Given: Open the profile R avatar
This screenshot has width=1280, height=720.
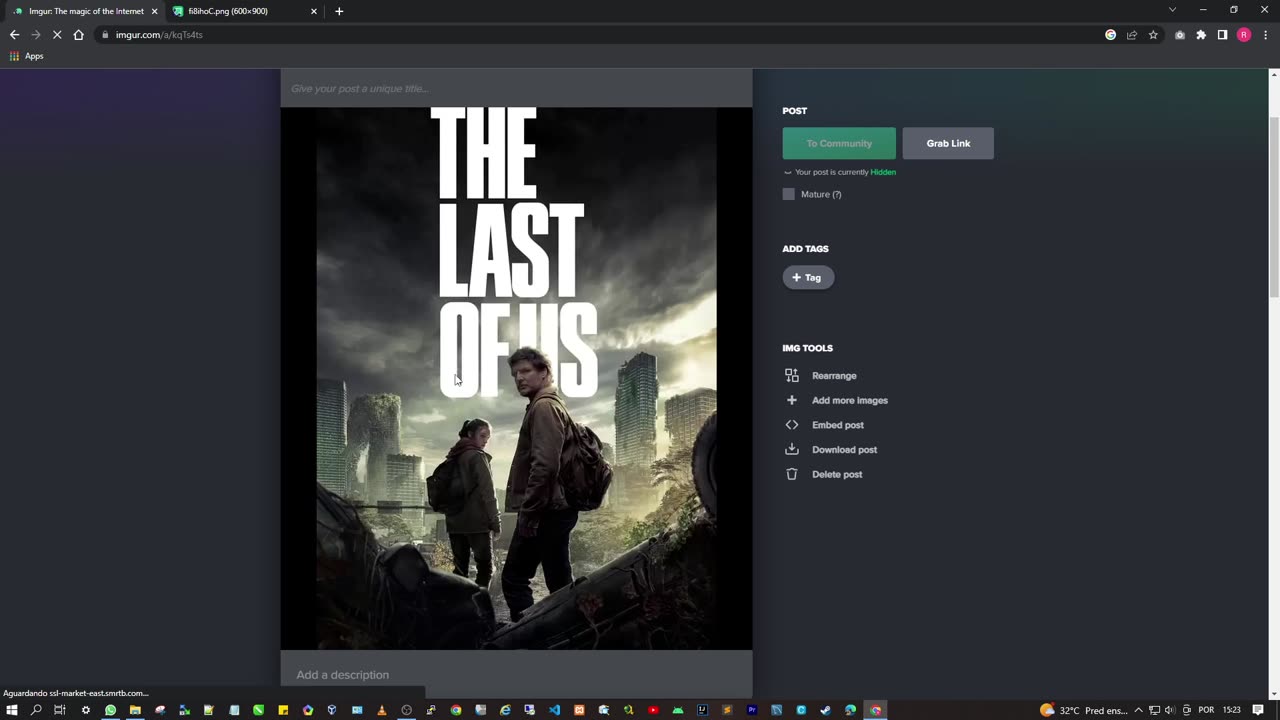Looking at the screenshot, I should pyautogui.click(x=1244, y=35).
